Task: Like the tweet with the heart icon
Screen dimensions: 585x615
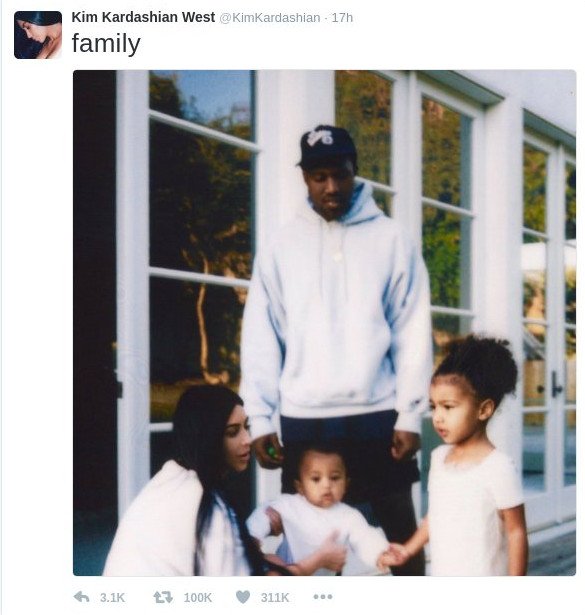Action: tap(243, 597)
